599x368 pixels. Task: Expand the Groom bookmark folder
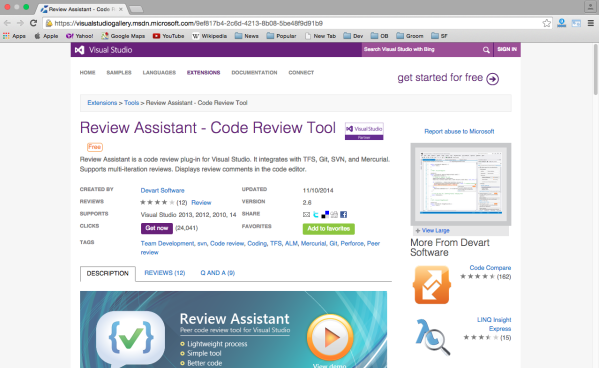[x=410, y=36]
